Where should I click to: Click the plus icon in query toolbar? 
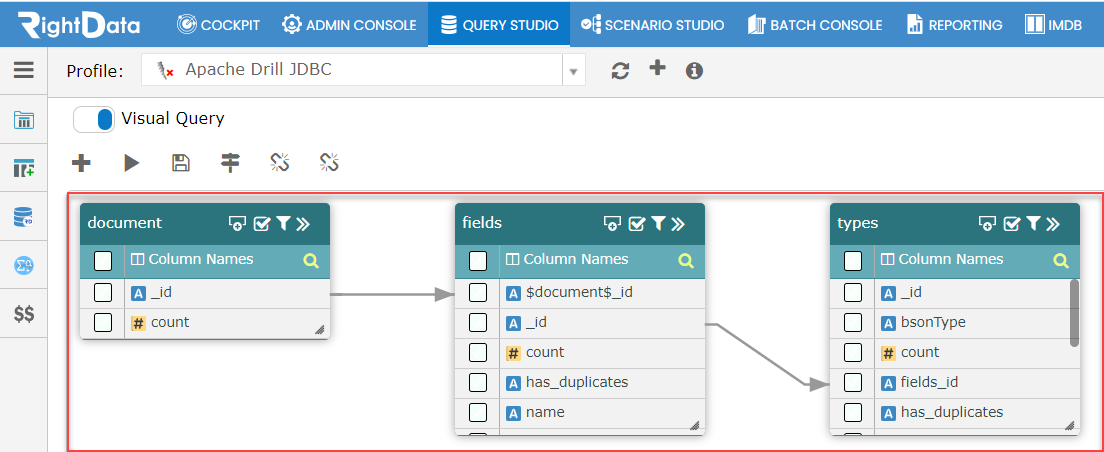coord(82,163)
